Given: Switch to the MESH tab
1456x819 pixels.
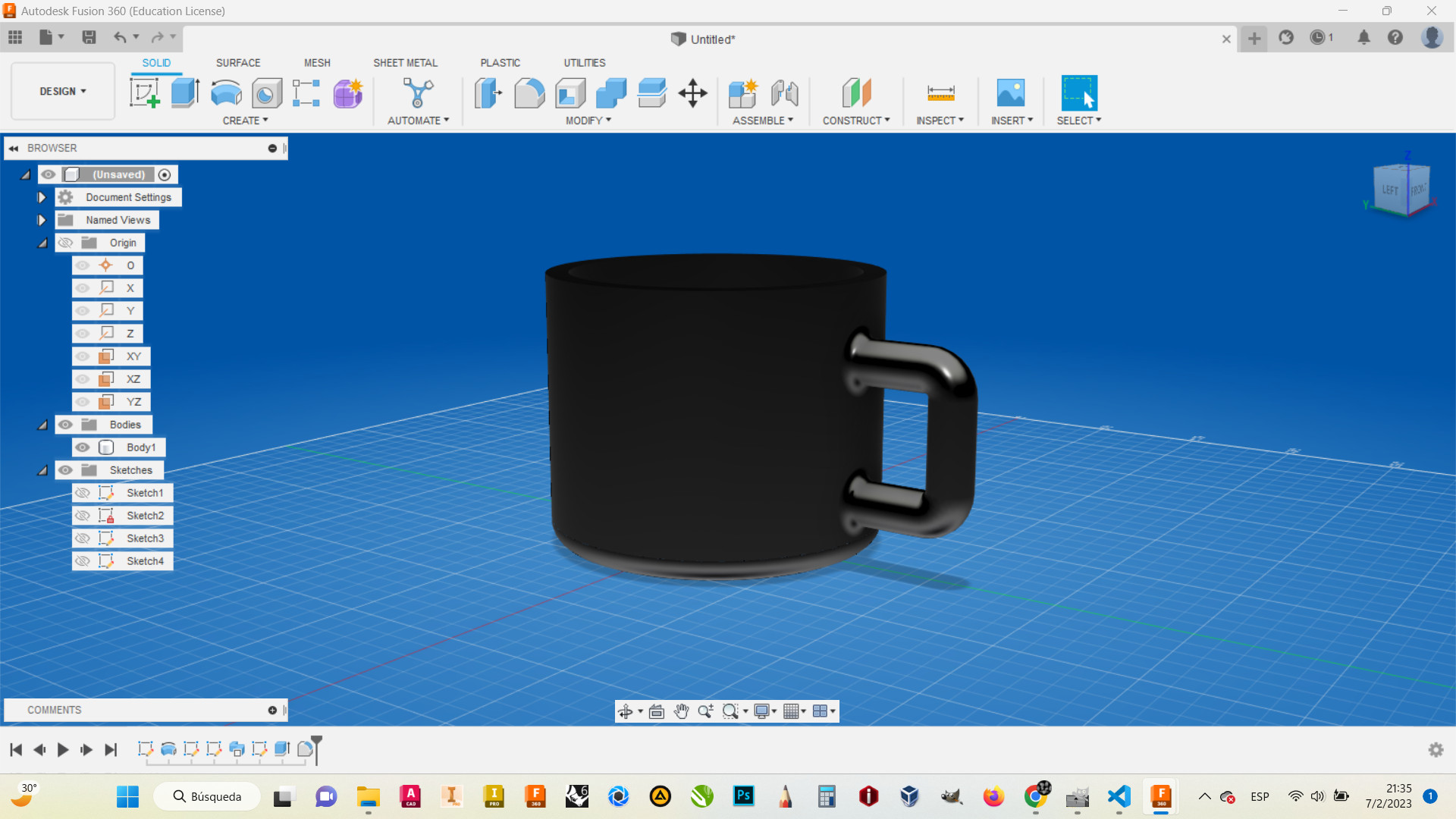Looking at the screenshot, I should coord(317,63).
